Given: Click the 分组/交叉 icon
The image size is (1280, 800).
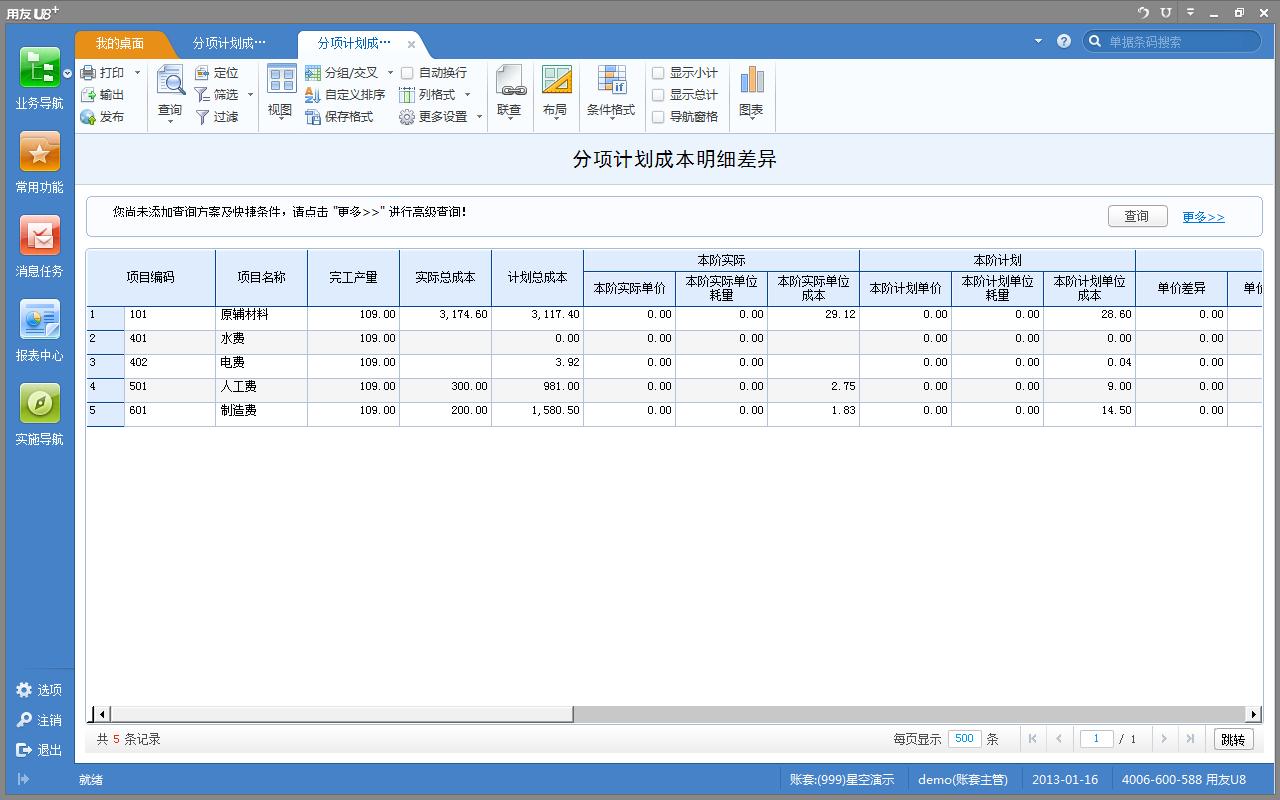Looking at the screenshot, I should tap(313, 73).
